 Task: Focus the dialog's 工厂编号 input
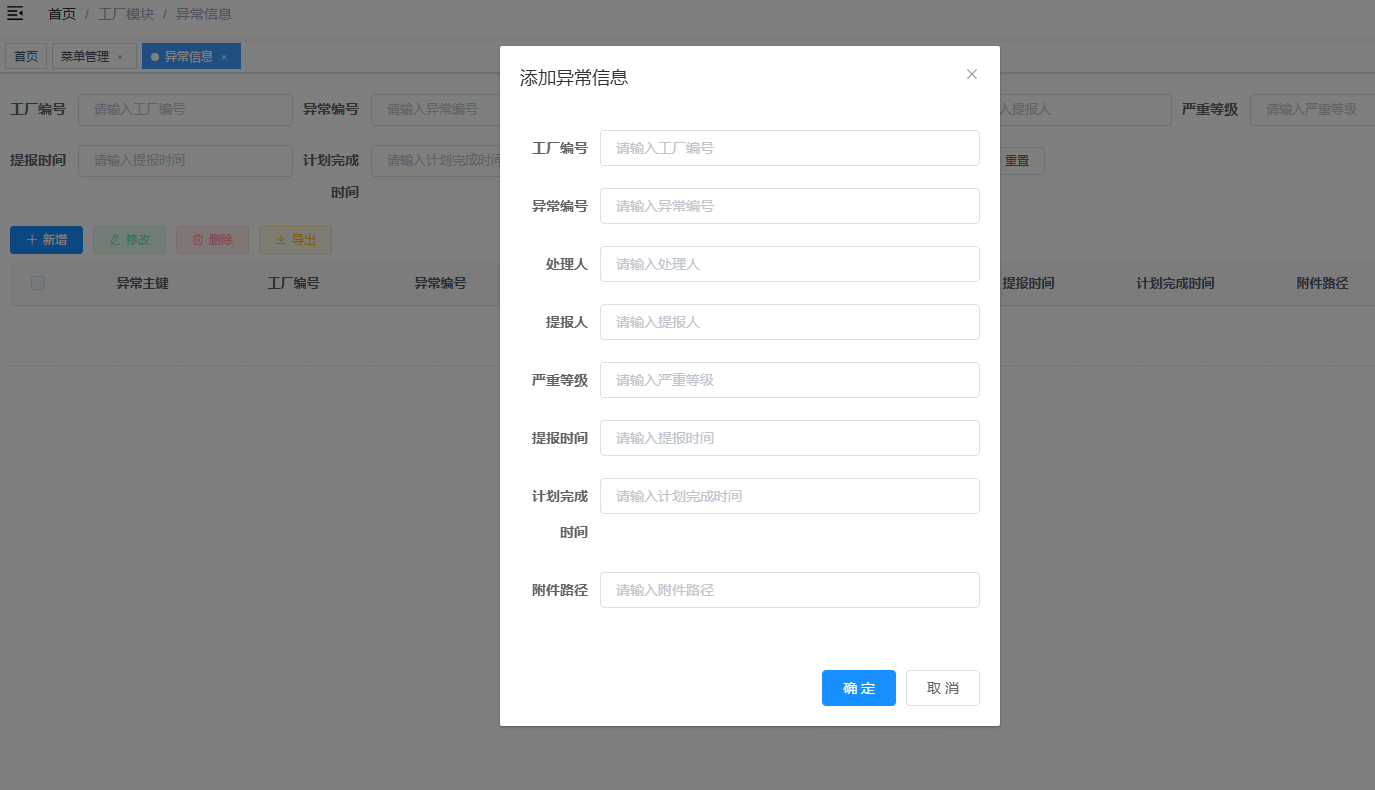790,148
